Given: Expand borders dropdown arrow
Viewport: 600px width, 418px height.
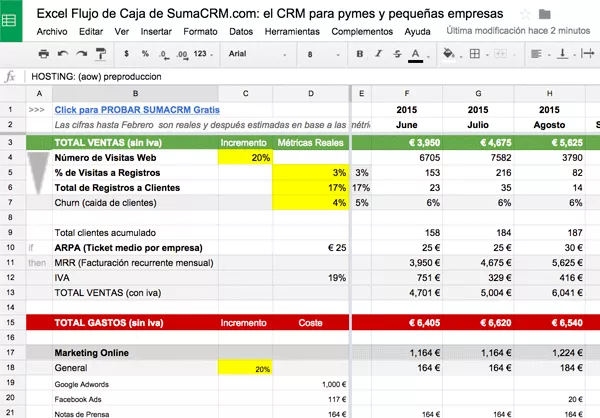Looking at the screenshot, I should coord(487,56).
